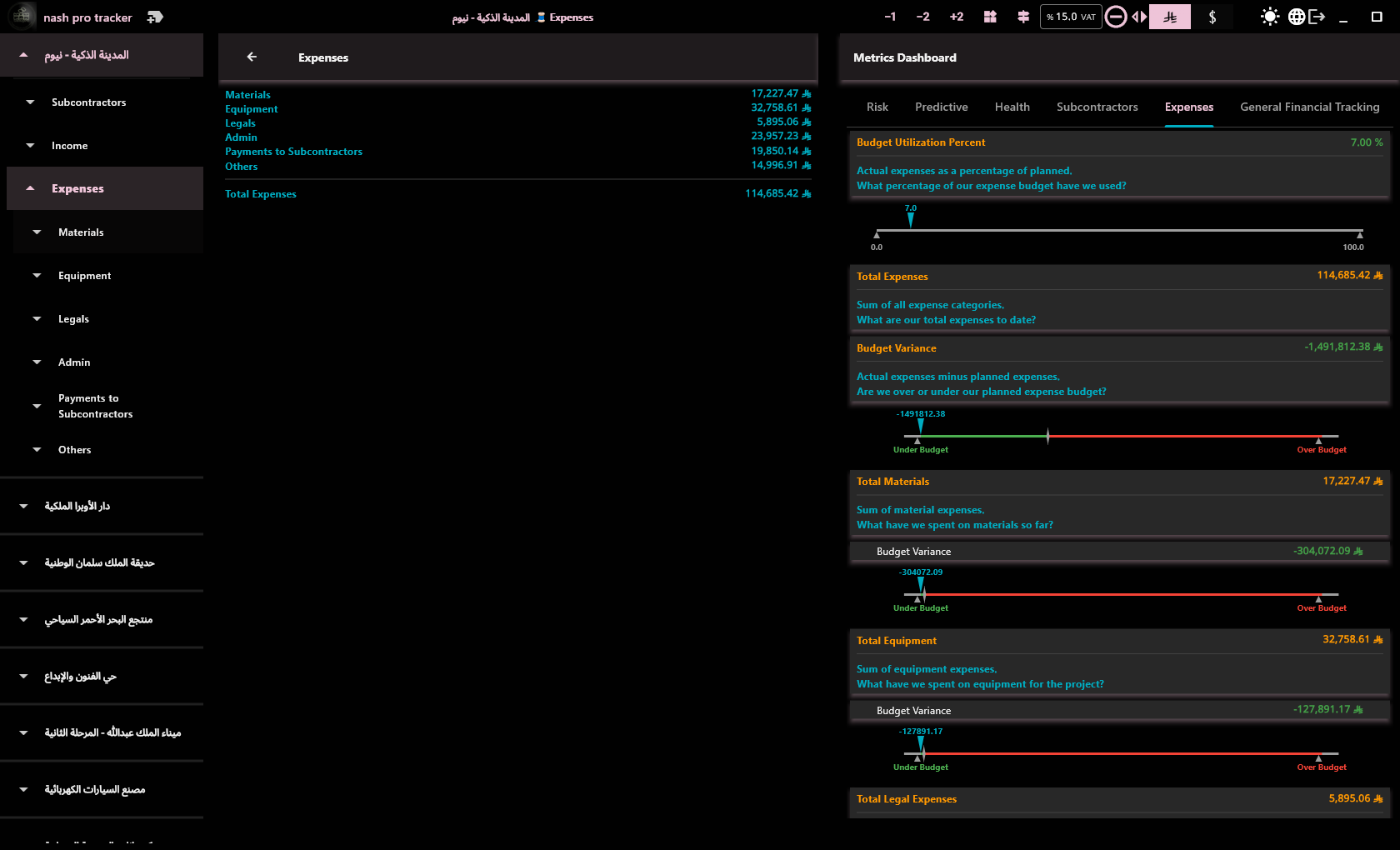Open the Admin link in expenses list
Viewport: 1400px width, 850px height.
[241, 137]
